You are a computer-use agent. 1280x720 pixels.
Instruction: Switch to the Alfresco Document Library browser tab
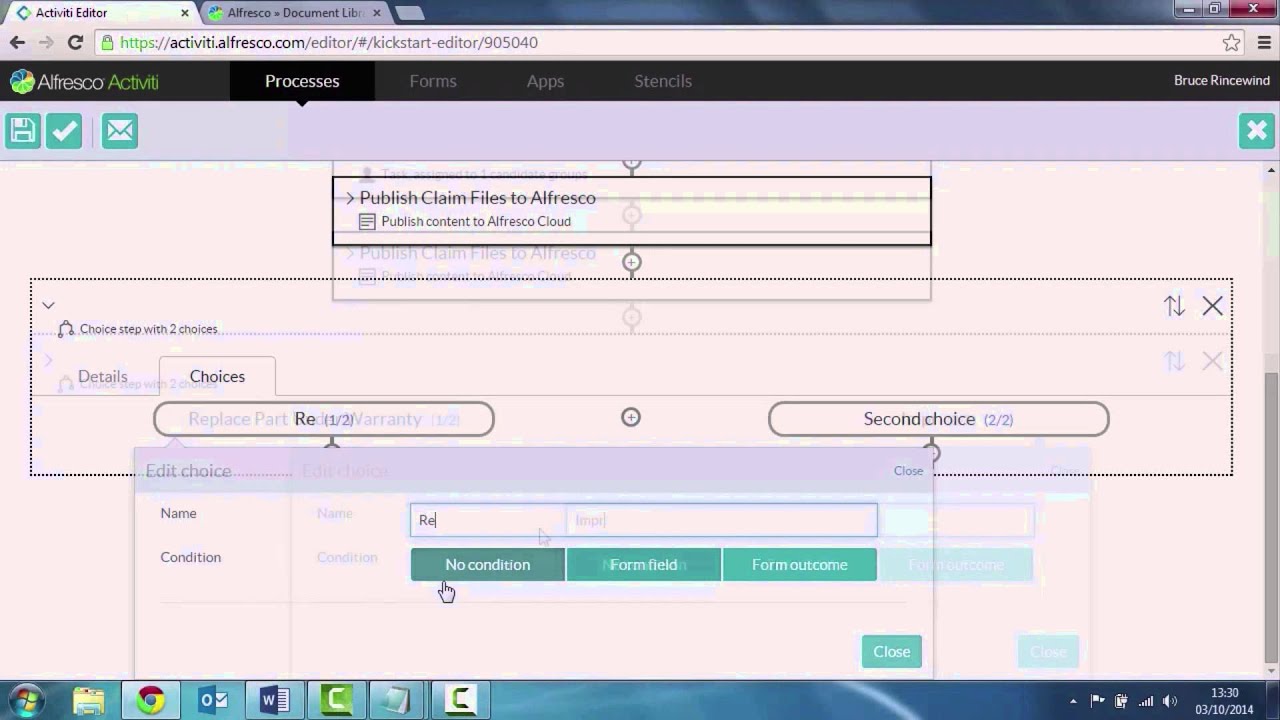[295, 13]
